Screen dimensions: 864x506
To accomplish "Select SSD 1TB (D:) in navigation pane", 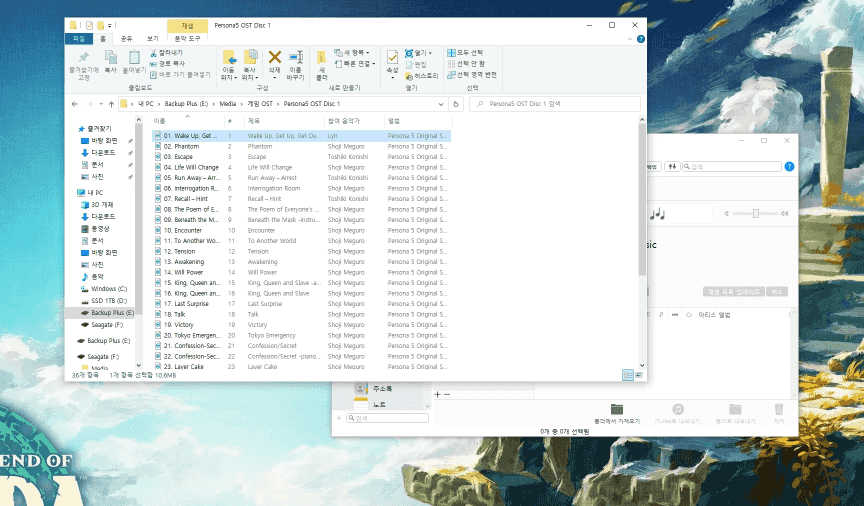I will tap(104, 301).
